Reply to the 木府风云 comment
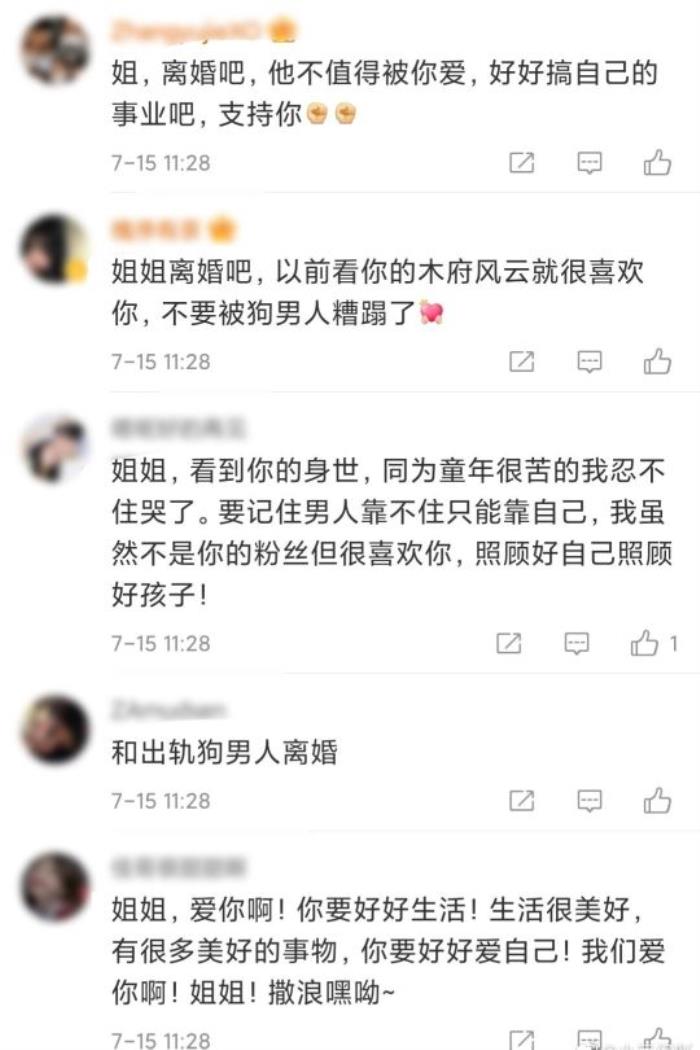700x1050 pixels. [x=589, y=362]
